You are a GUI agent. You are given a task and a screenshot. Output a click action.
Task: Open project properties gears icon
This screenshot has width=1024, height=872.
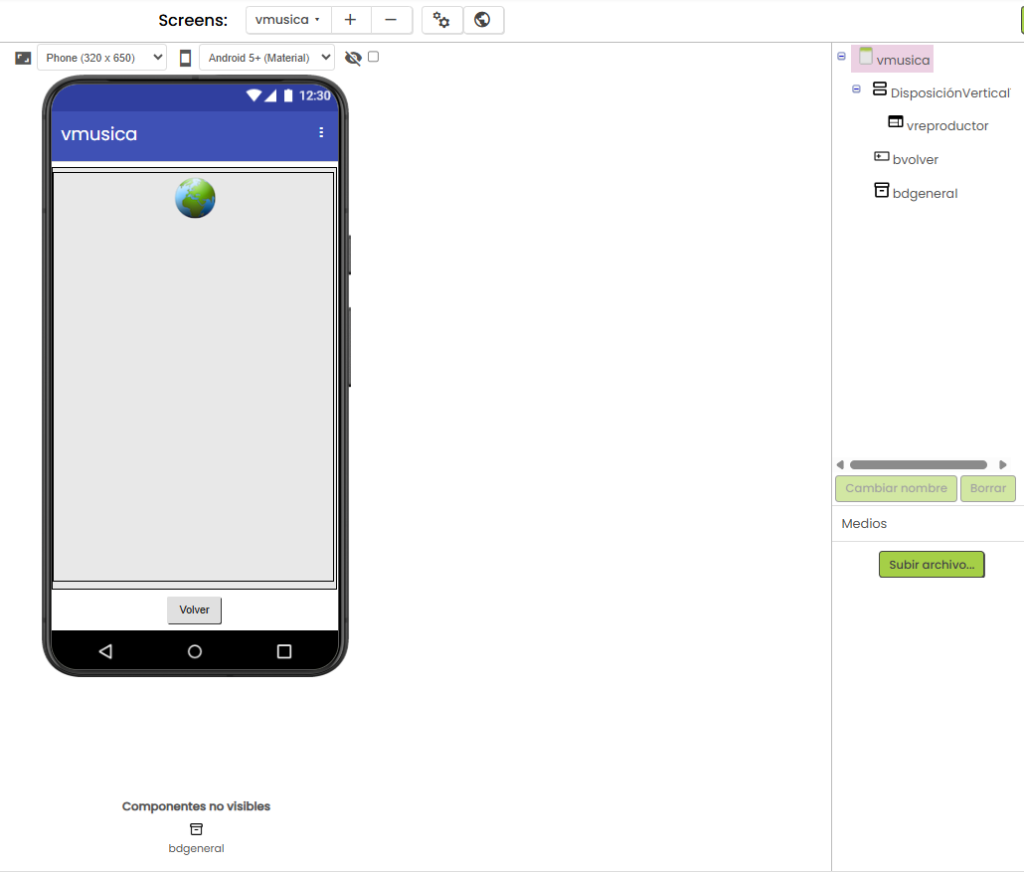pyautogui.click(x=442, y=20)
